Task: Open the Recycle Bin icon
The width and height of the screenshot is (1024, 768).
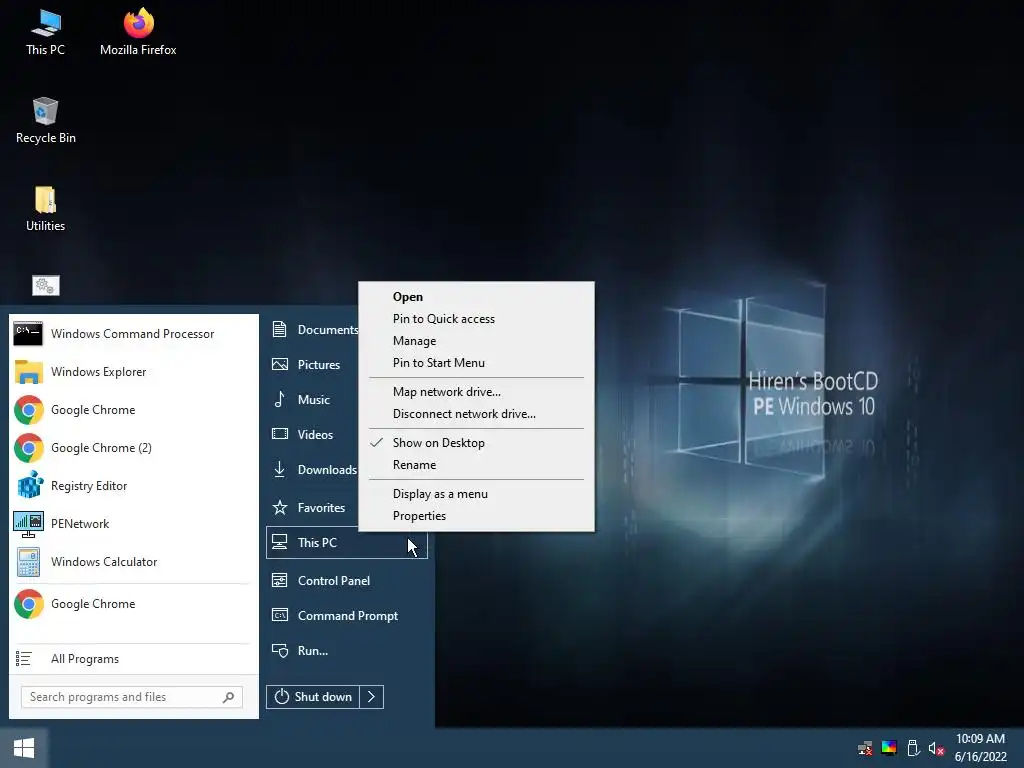Action: tap(45, 120)
